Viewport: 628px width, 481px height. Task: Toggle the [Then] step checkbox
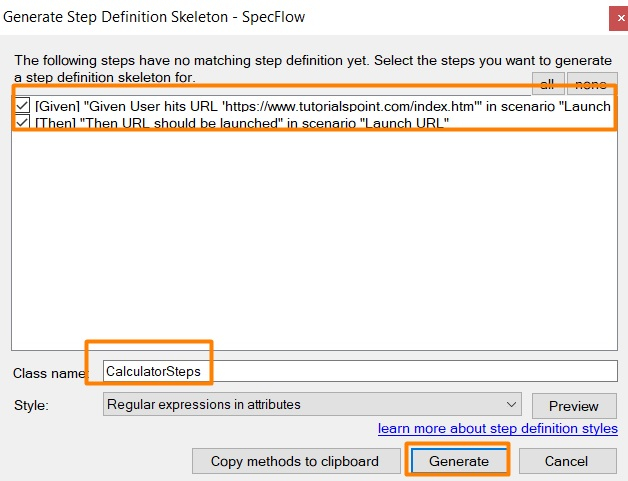pos(23,121)
